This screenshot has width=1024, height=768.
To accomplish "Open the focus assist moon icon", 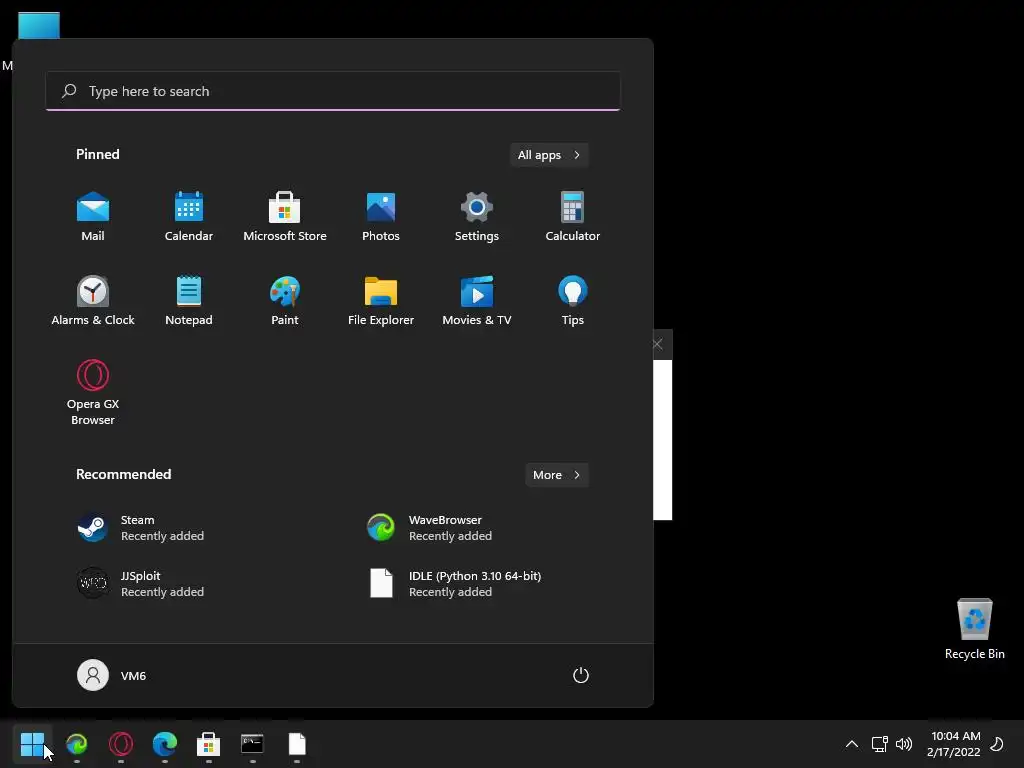I will click(997, 744).
